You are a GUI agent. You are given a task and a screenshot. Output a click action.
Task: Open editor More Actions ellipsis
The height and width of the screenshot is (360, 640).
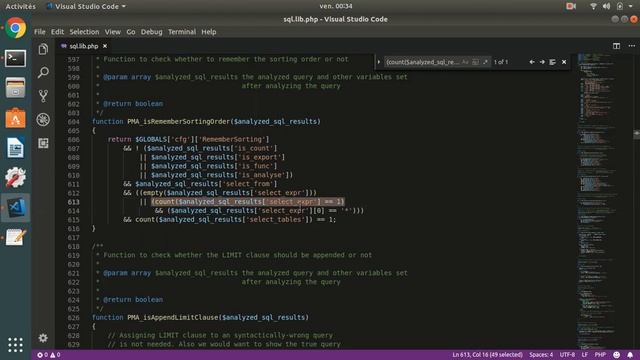click(631, 46)
